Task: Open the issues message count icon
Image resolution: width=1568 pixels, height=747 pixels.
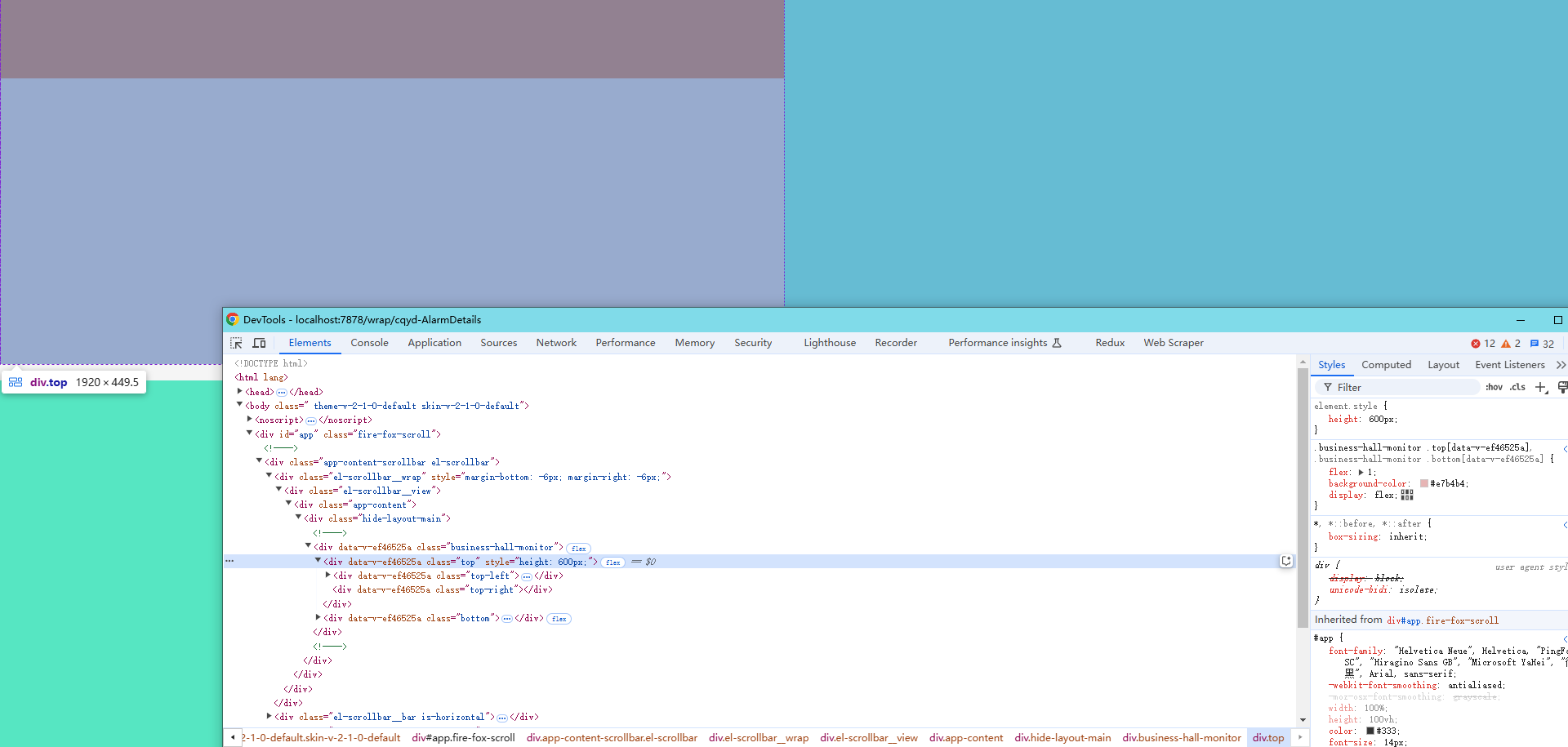Action: [x=1535, y=344]
